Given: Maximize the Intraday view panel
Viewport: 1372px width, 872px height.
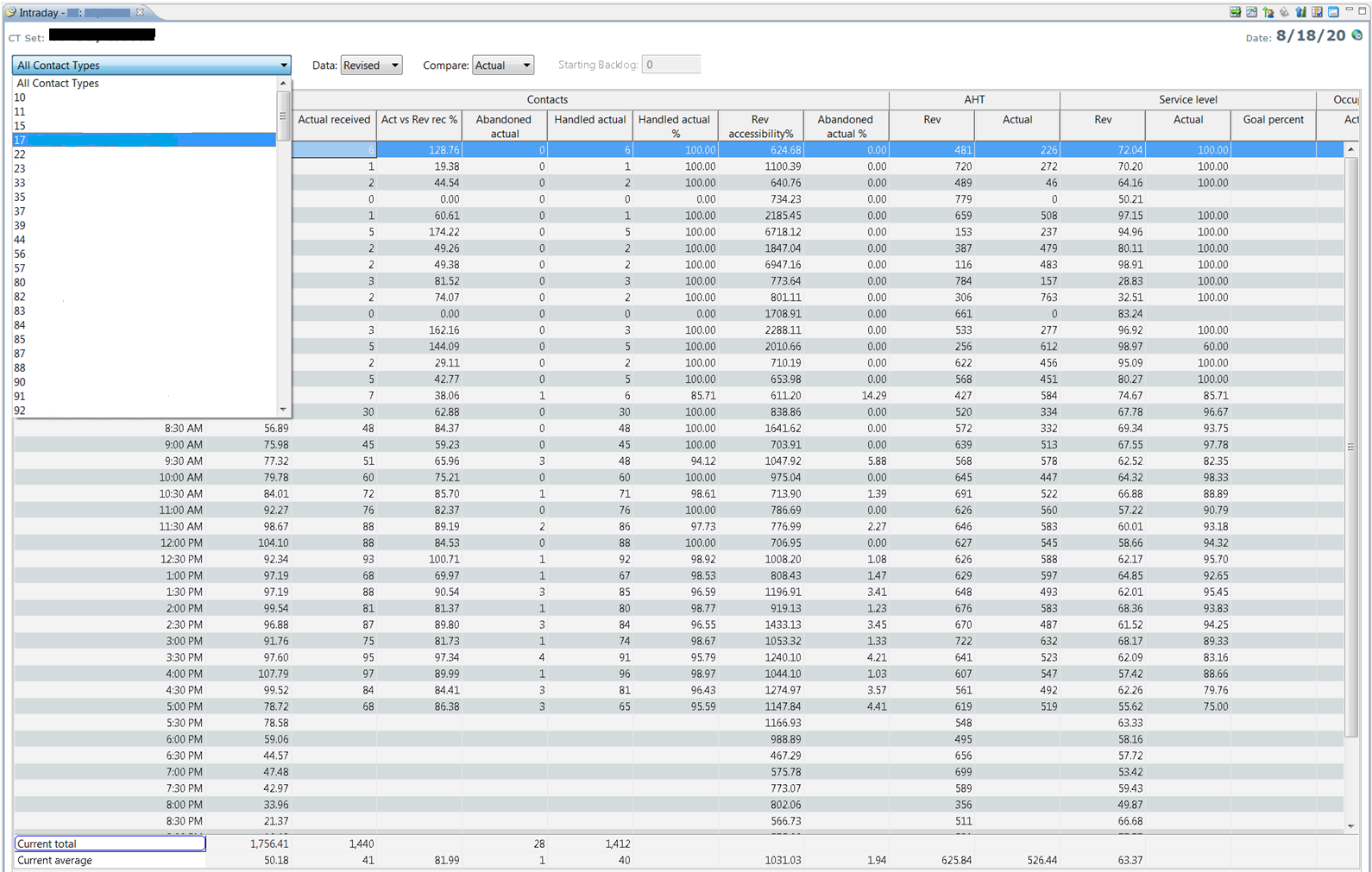Looking at the screenshot, I should [x=1363, y=10].
